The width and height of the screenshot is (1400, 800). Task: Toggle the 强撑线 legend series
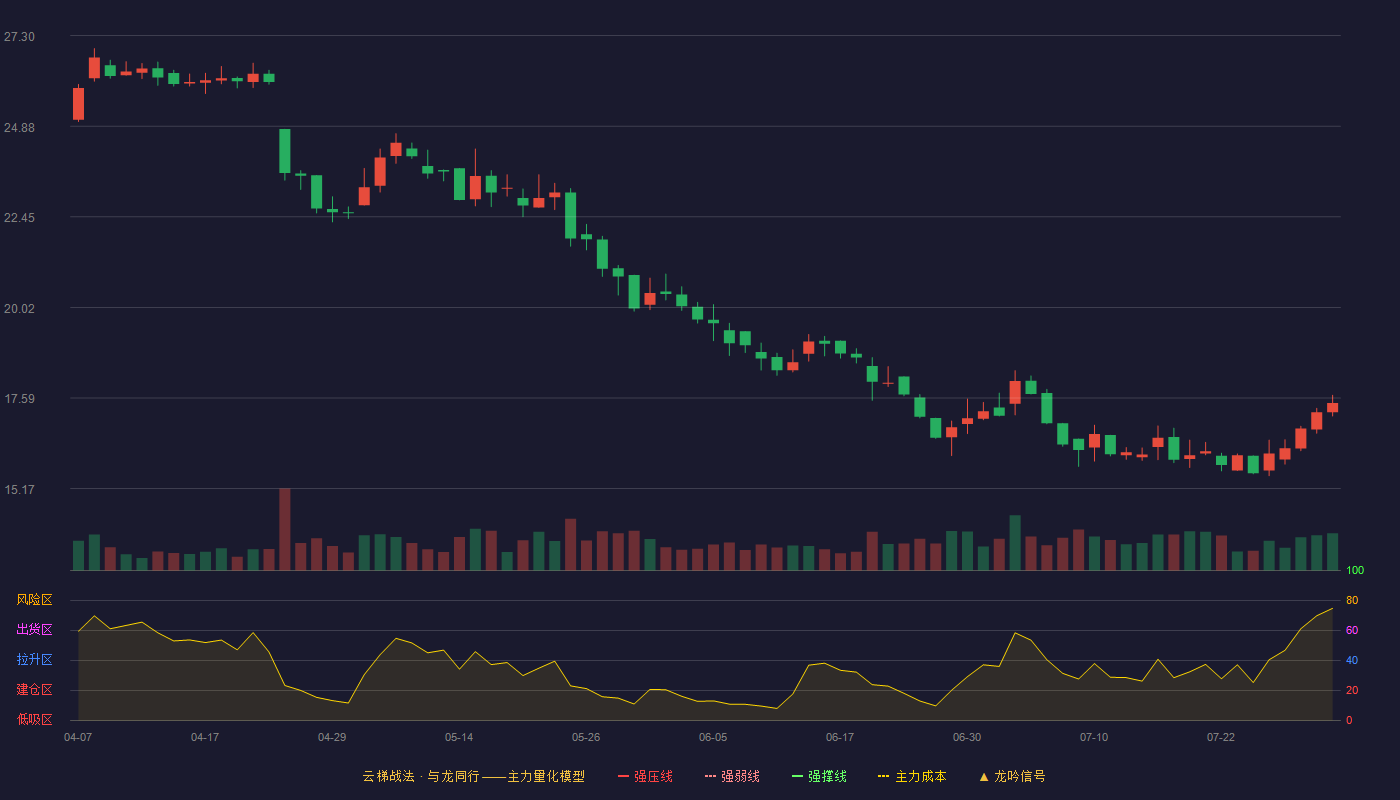(819, 776)
